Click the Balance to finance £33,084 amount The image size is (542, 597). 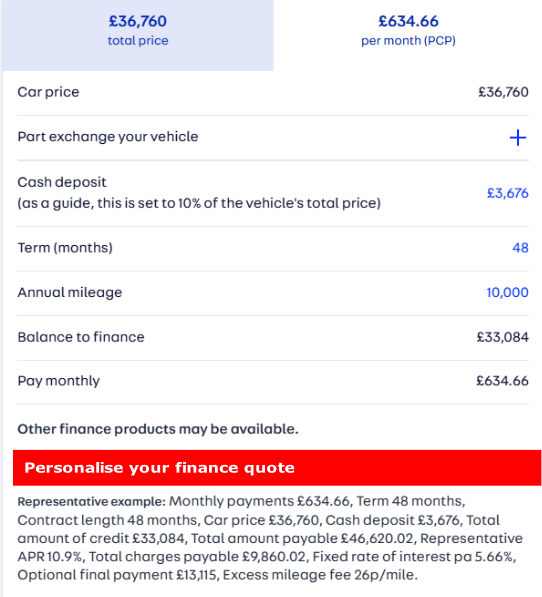tap(502, 337)
